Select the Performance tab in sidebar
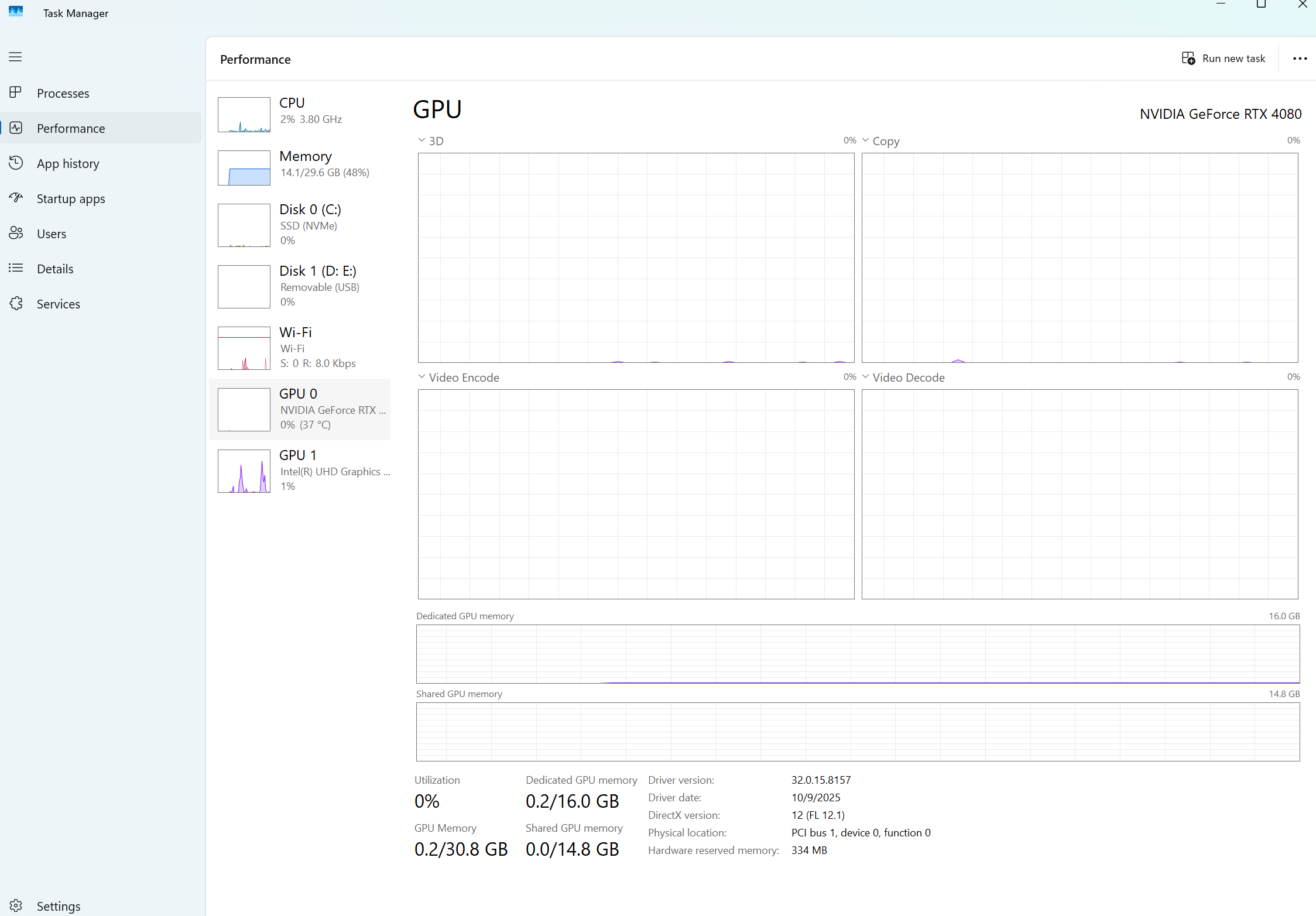 click(x=71, y=128)
